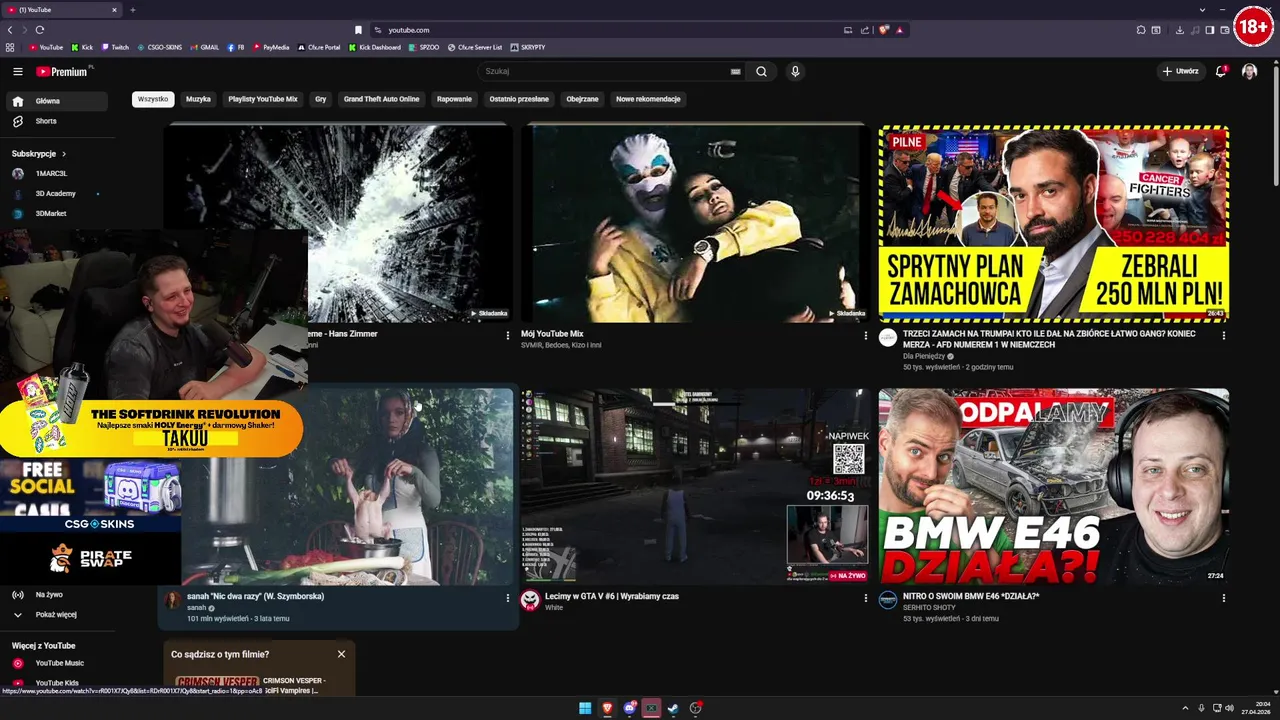Screen dimensions: 1280x720
Task: Visit the SERHITO SHOTY channel name link
Action: [929, 608]
